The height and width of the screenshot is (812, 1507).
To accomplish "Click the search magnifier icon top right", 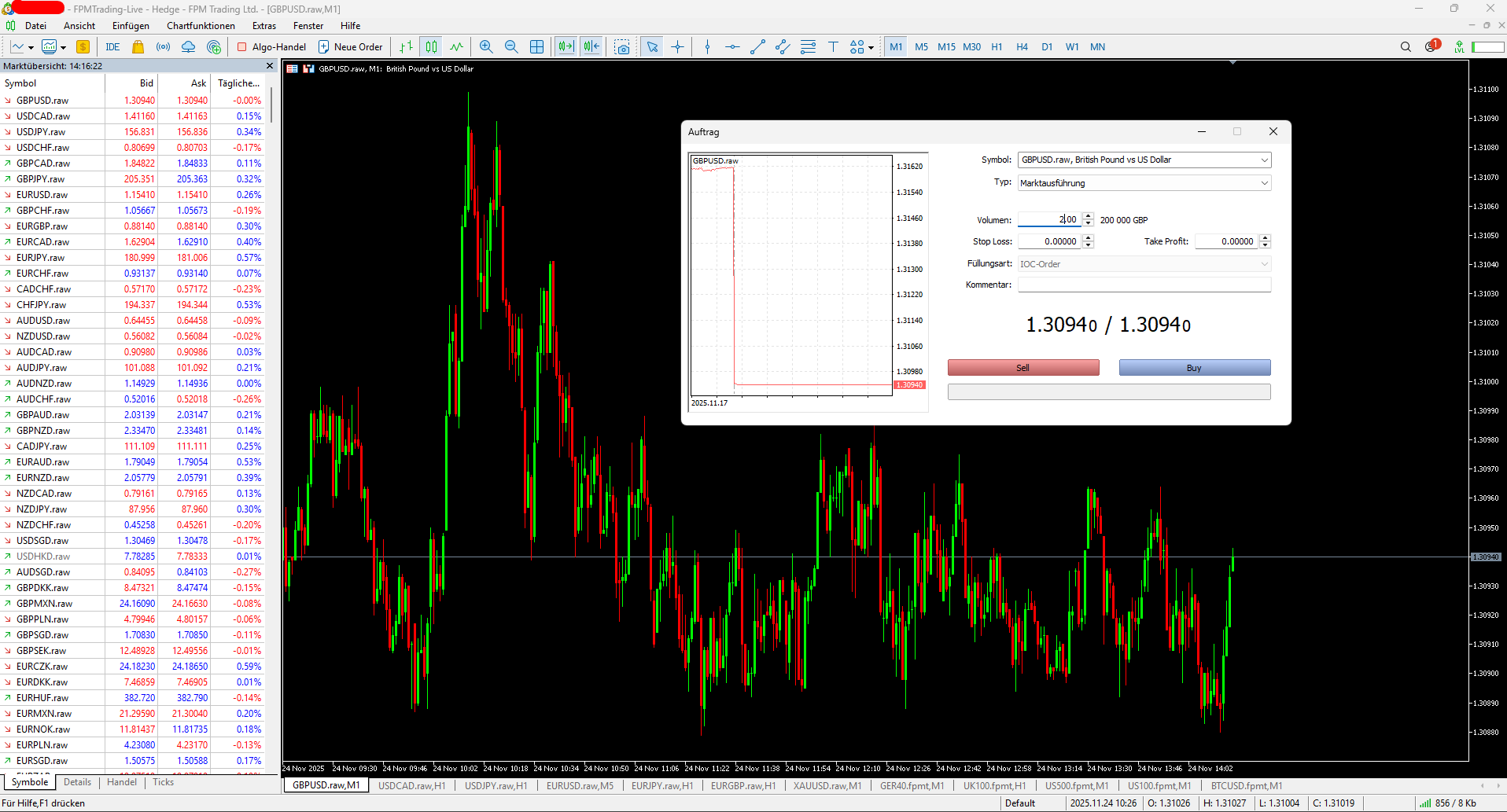I will tap(1406, 46).
